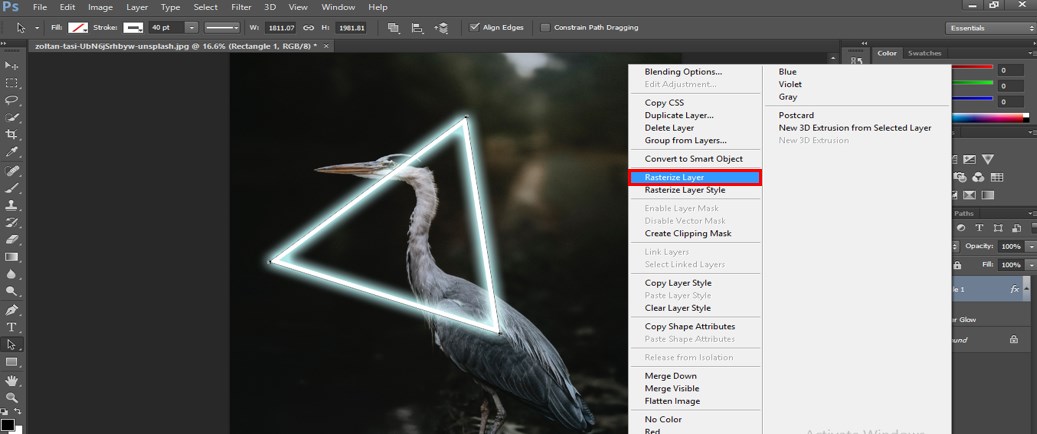Open the layer Fill value dropdown arrow
The width and height of the screenshot is (1037, 434).
point(1030,265)
